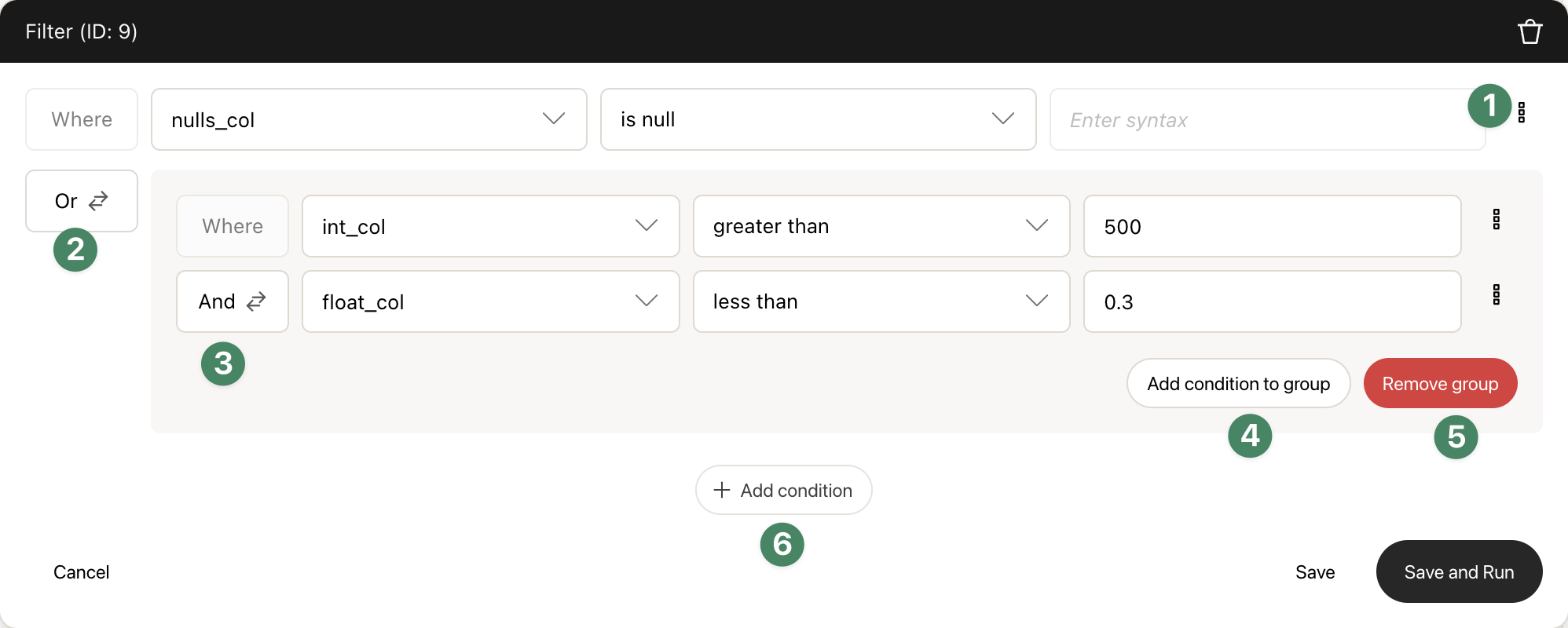Open options menu for nulls_col condition
This screenshot has height=628, width=1568.
coord(1522,113)
